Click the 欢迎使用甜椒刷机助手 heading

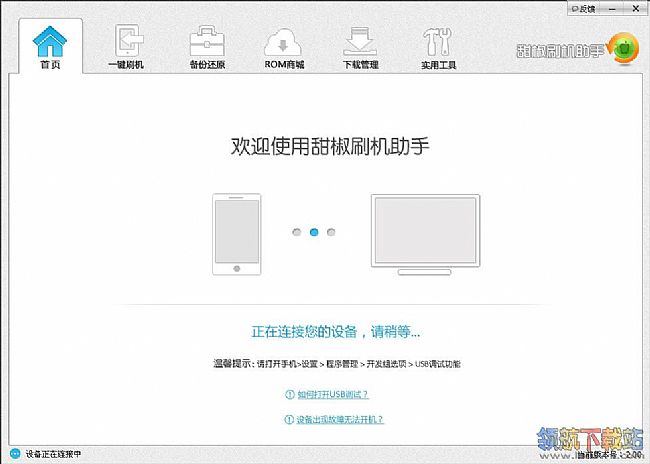(x=330, y=146)
